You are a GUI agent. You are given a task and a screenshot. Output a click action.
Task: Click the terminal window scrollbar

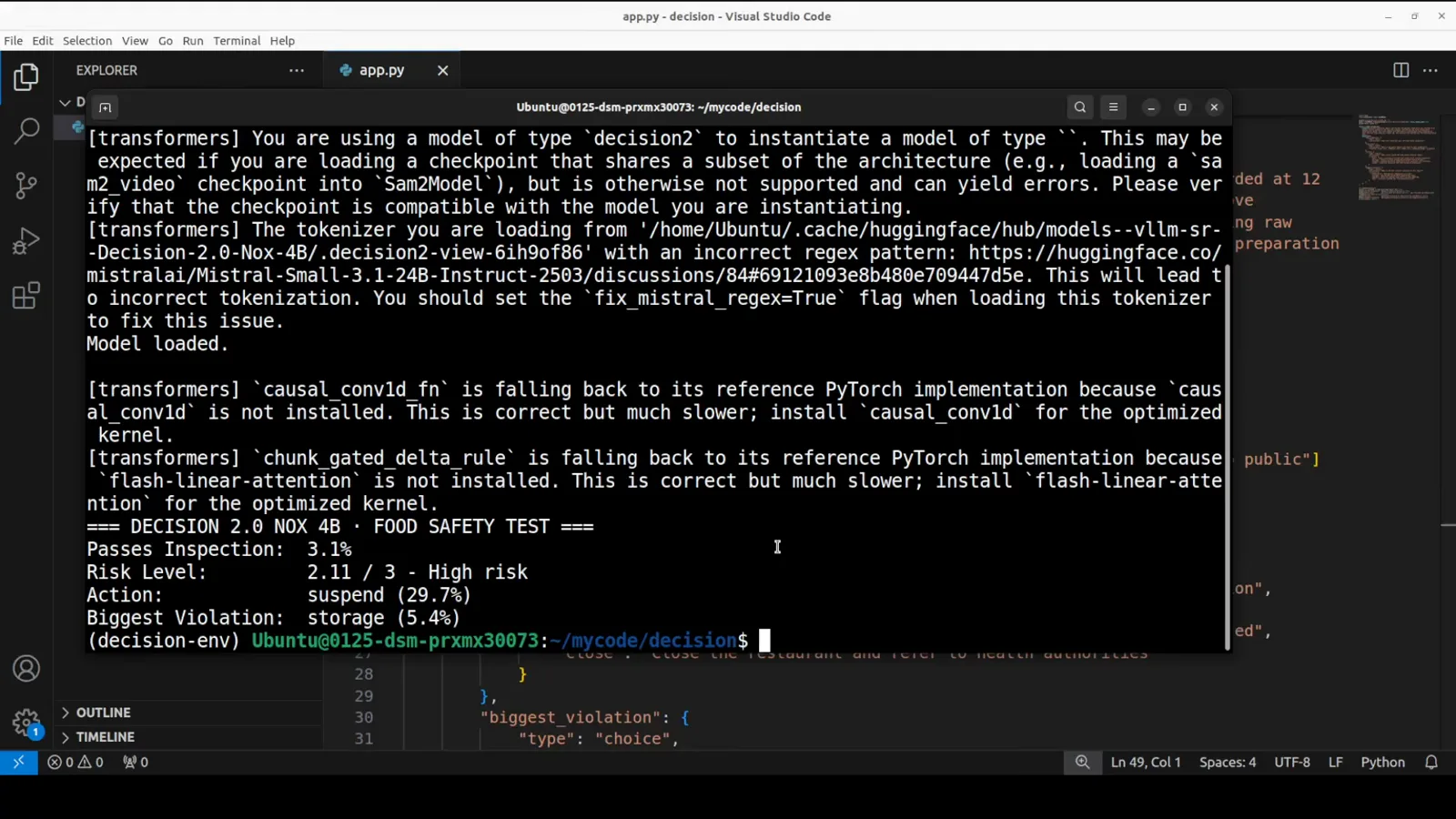pos(1227,457)
